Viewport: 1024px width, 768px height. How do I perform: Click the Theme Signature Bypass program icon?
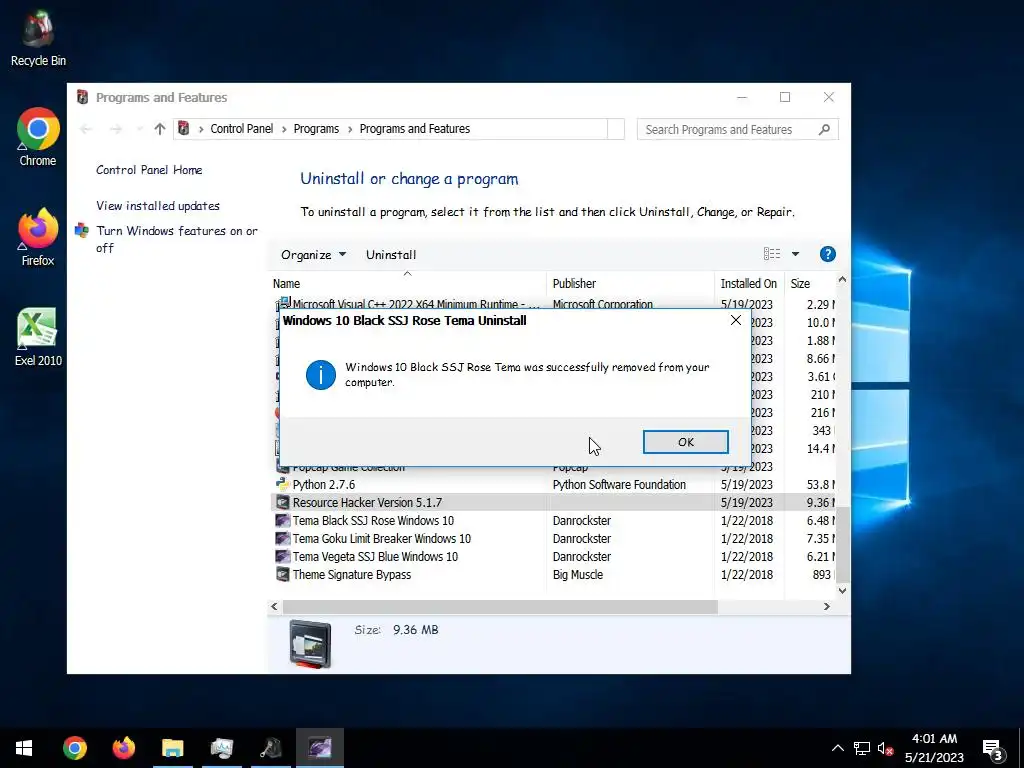pos(282,575)
